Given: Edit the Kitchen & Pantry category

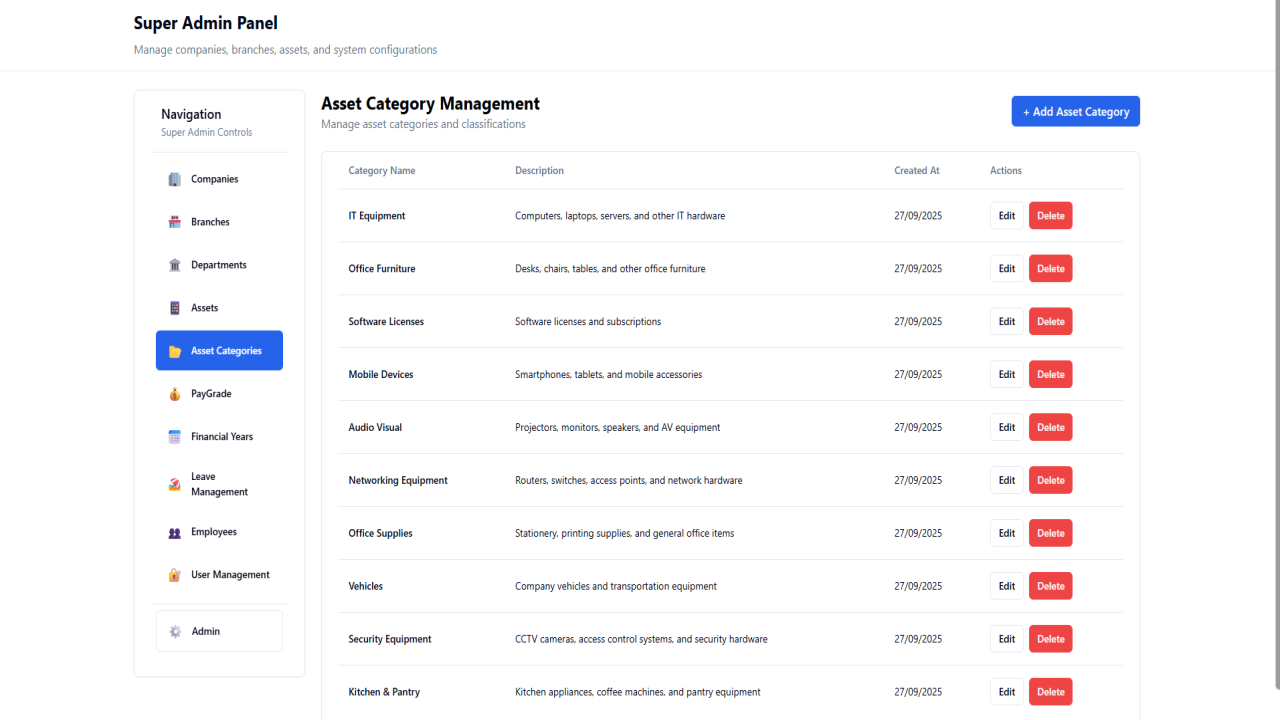Looking at the screenshot, I should click(1006, 693).
